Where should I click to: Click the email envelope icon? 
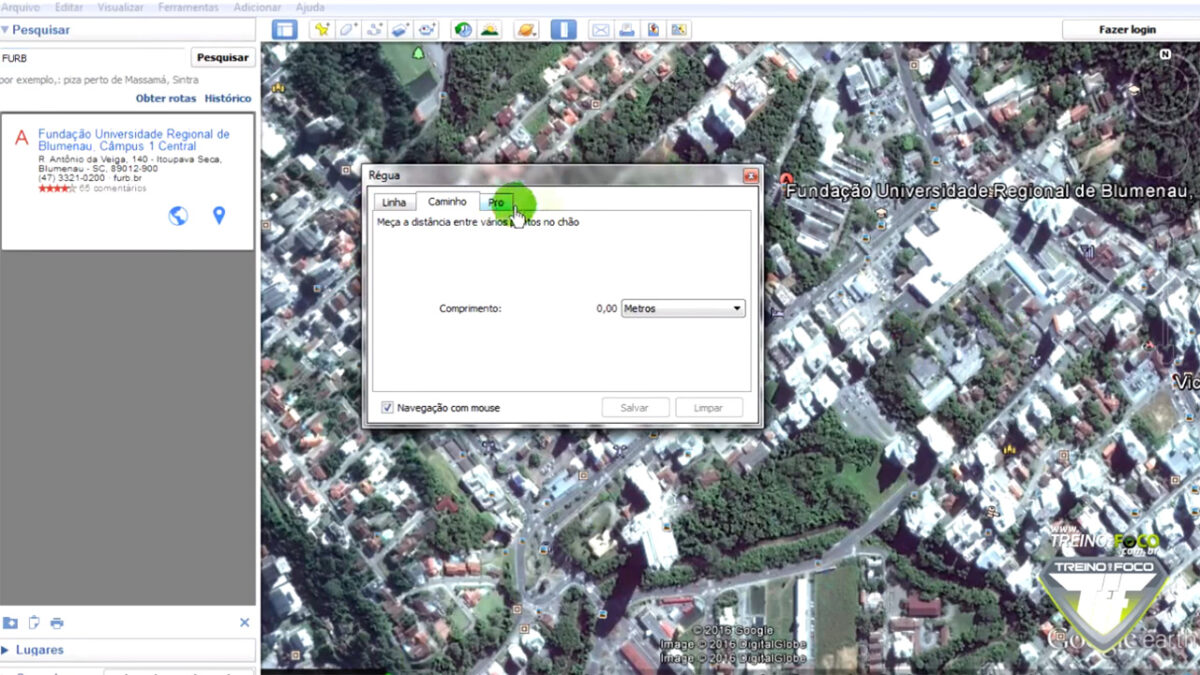point(600,30)
